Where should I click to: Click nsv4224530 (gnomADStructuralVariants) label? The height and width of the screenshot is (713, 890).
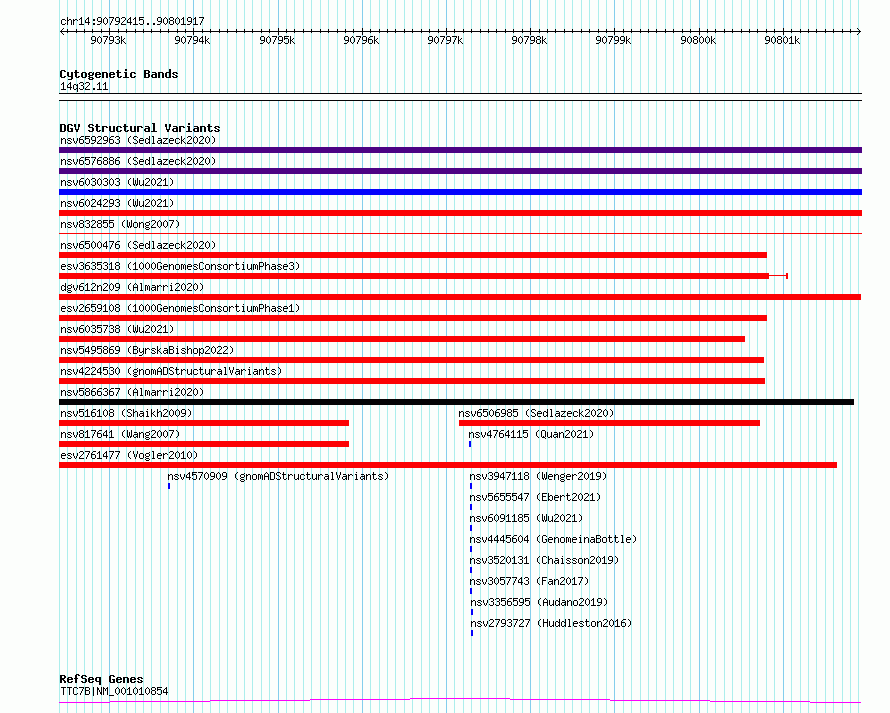pos(171,371)
